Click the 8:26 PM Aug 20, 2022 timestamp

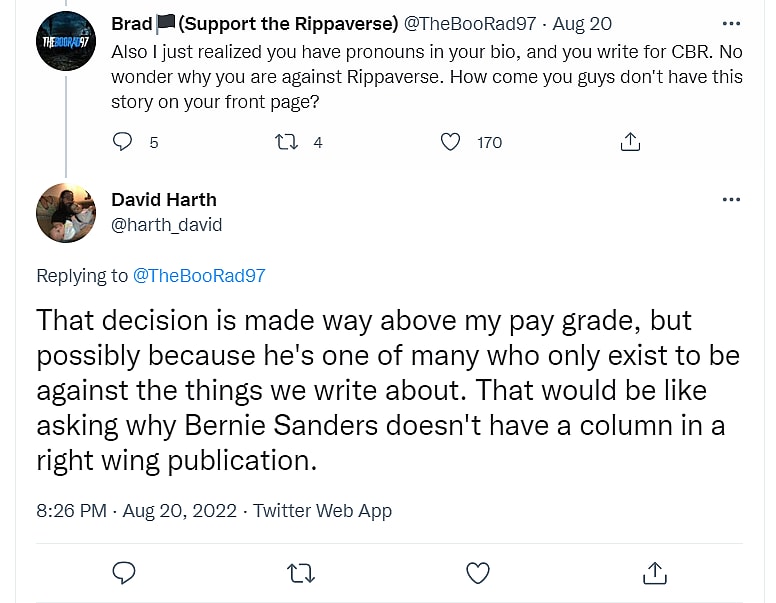(135, 511)
